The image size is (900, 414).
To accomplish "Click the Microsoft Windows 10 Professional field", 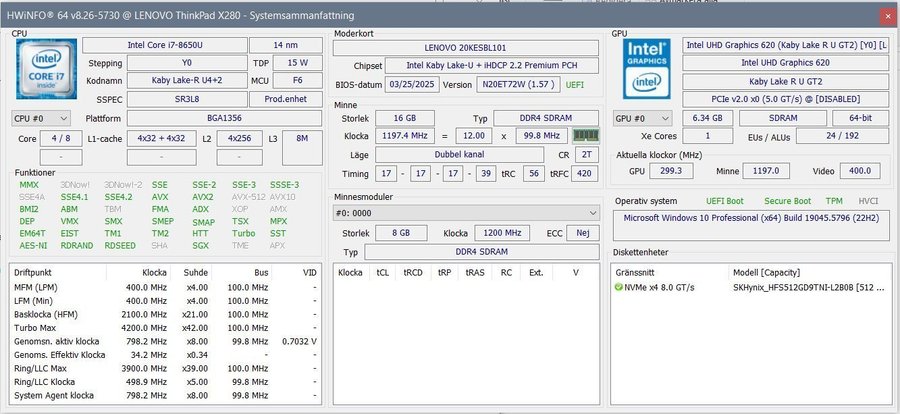I will pyautogui.click(x=751, y=226).
